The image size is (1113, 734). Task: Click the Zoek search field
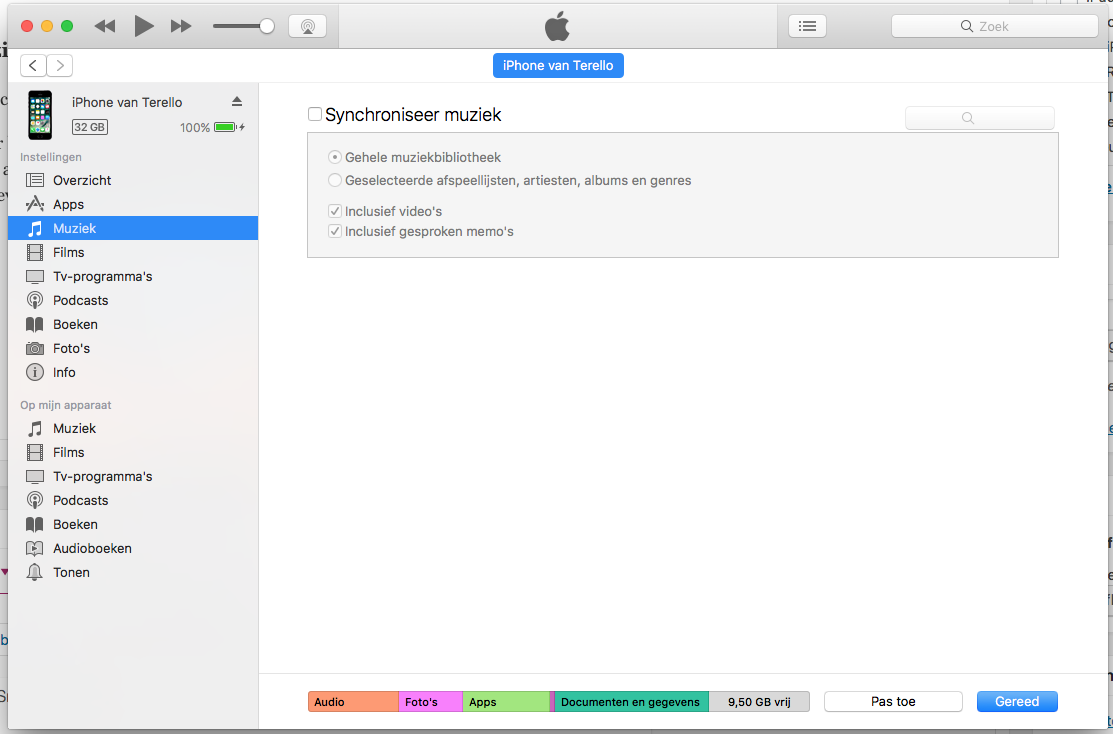click(994, 27)
